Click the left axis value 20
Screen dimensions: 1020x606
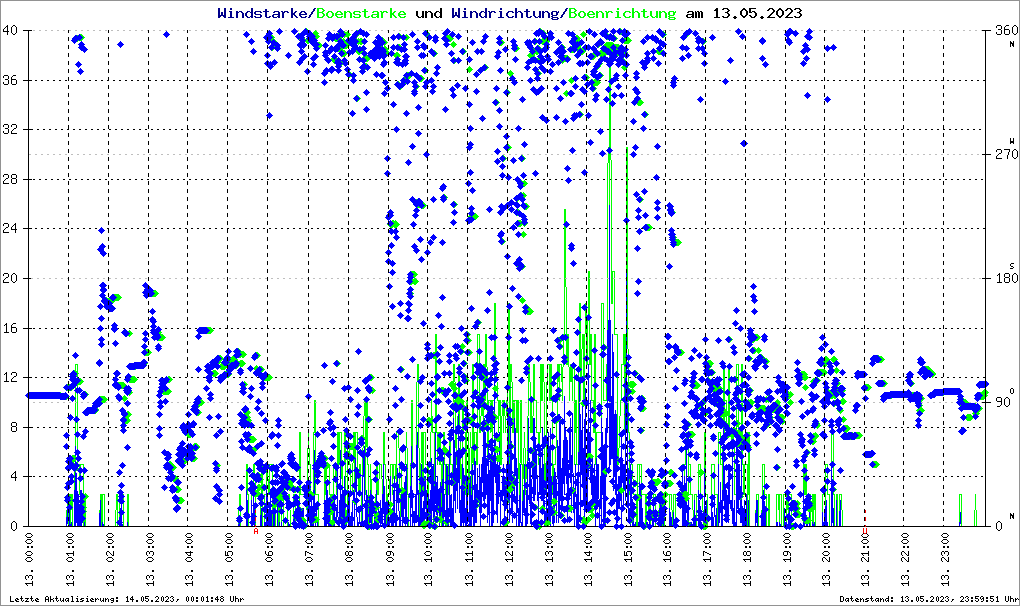[9, 278]
